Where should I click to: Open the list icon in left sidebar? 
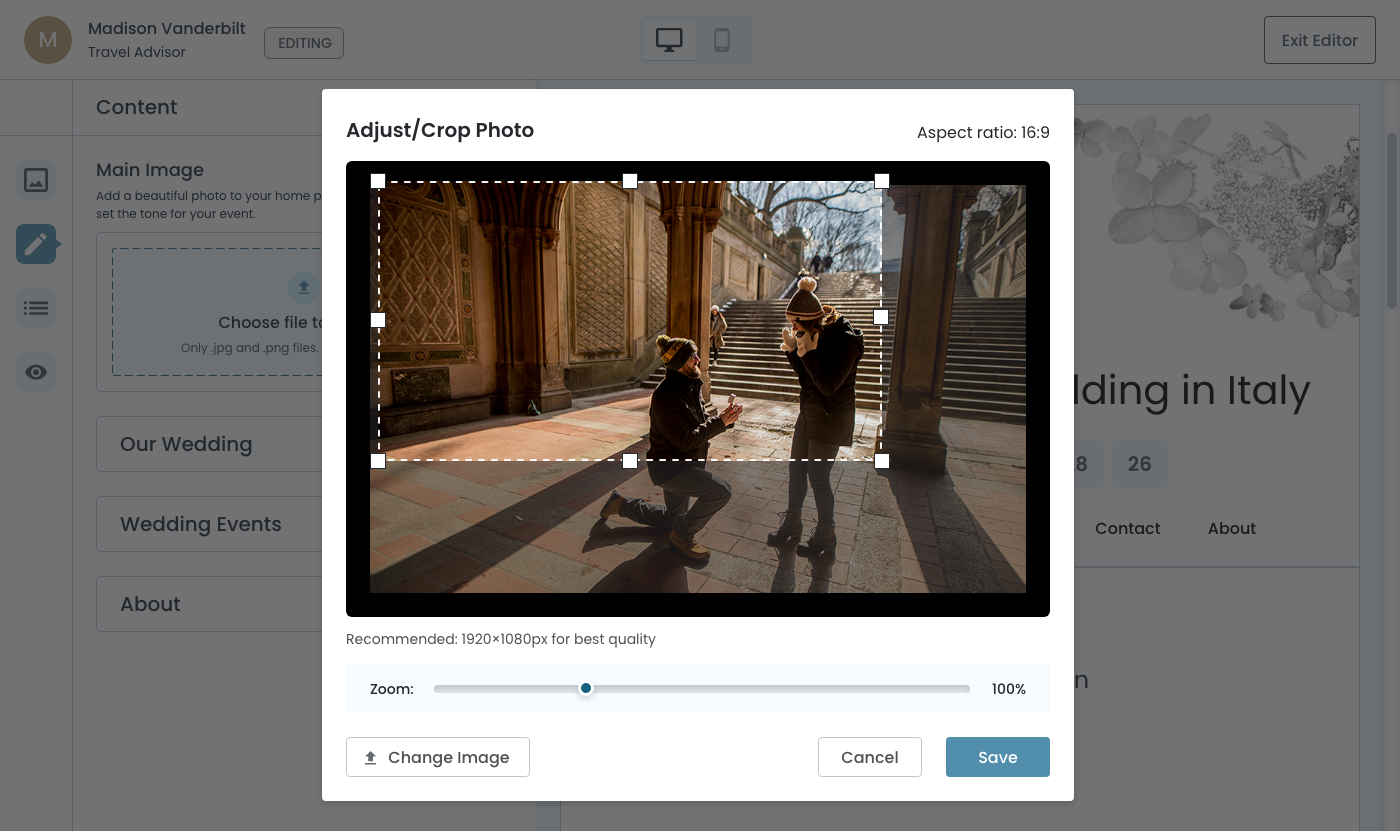36,308
